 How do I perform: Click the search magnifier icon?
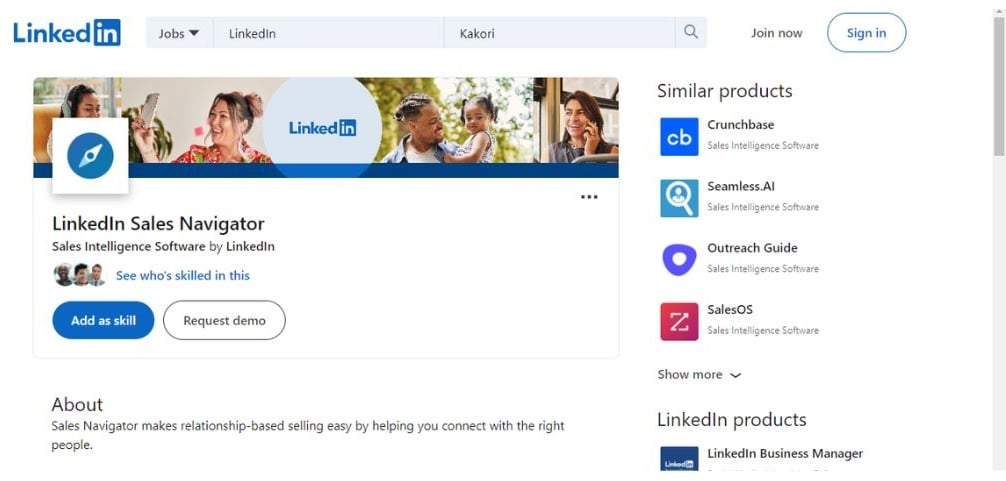click(x=690, y=32)
